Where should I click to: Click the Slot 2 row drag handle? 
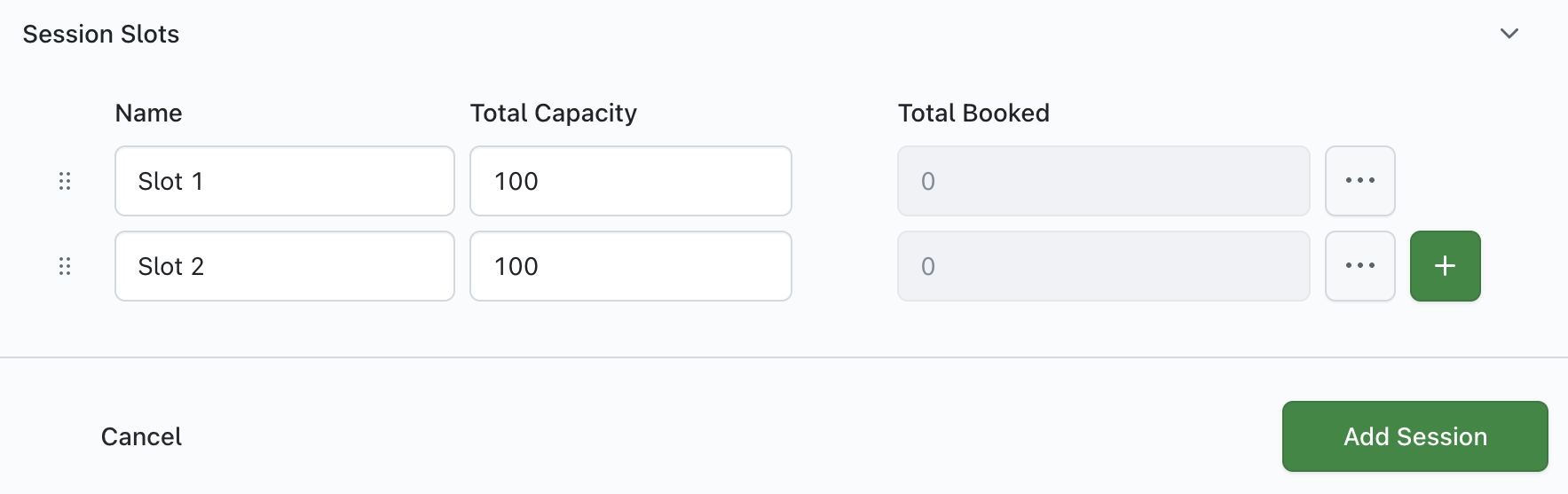coord(65,266)
